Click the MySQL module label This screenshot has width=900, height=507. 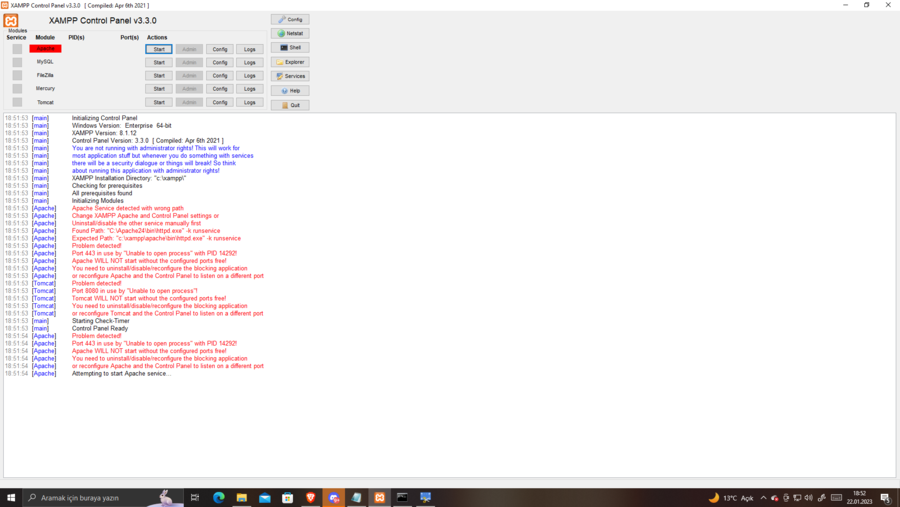[45, 62]
